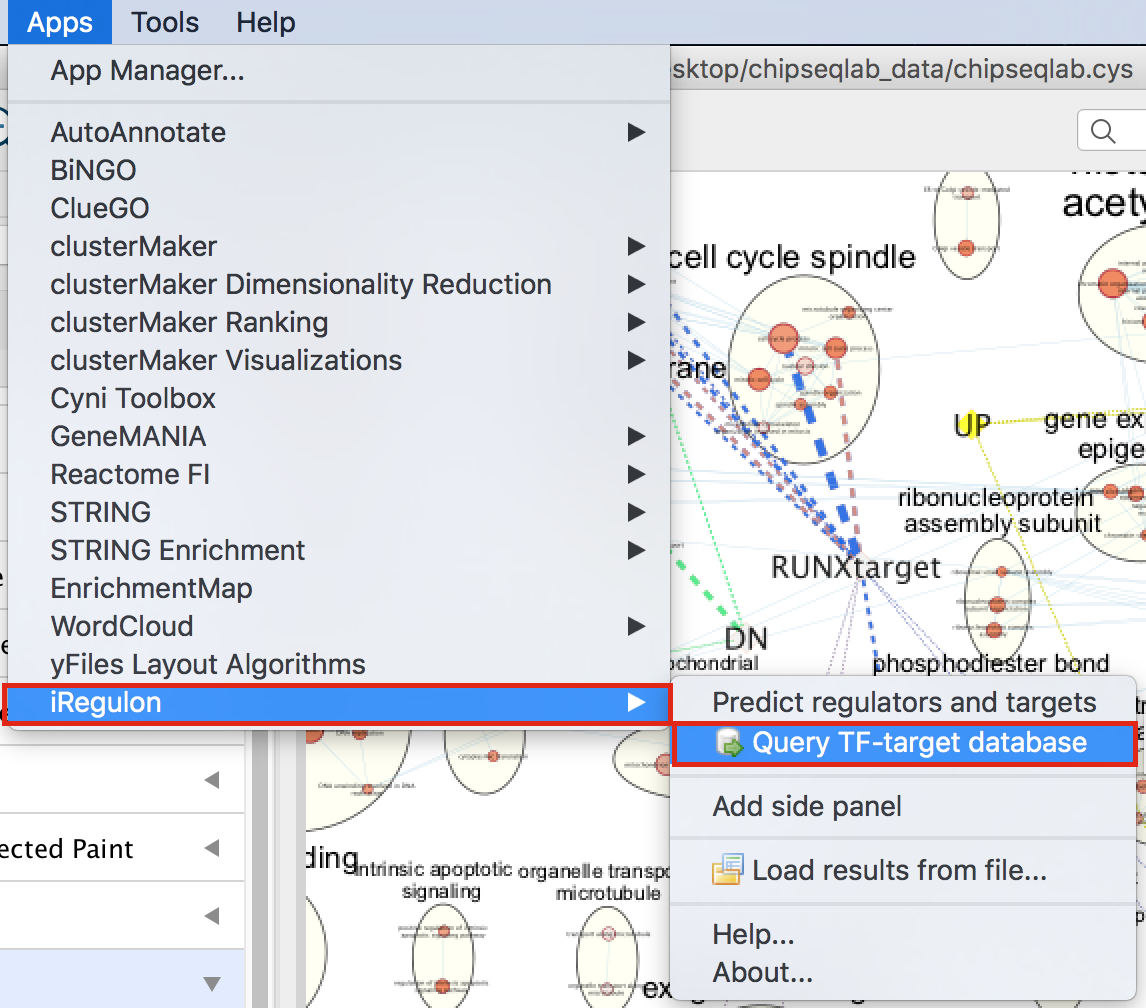Click About... in iRegulon submenu
Image resolution: width=1146 pixels, height=1008 pixels.
(x=762, y=972)
